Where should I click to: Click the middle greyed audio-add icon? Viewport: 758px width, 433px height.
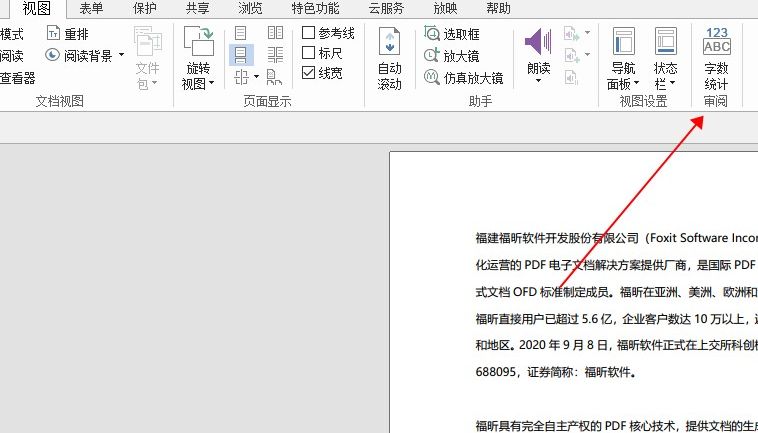click(571, 55)
